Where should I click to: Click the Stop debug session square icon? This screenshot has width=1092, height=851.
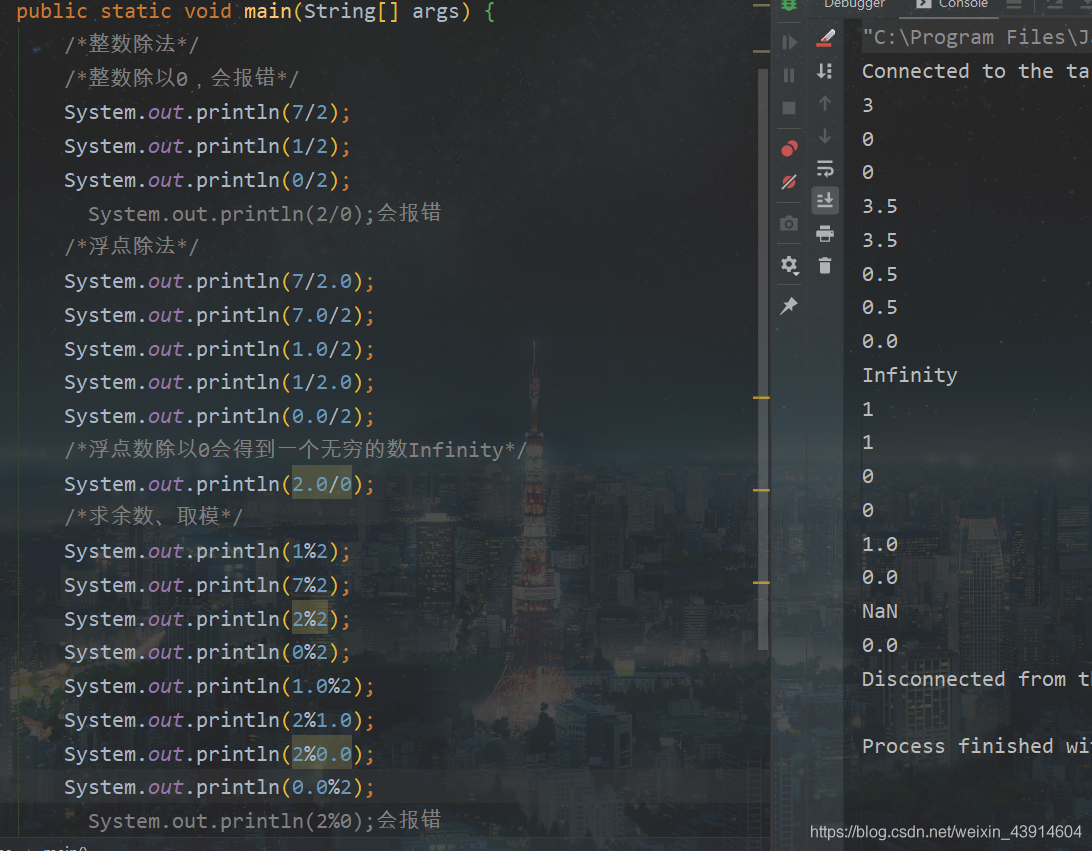[789, 108]
